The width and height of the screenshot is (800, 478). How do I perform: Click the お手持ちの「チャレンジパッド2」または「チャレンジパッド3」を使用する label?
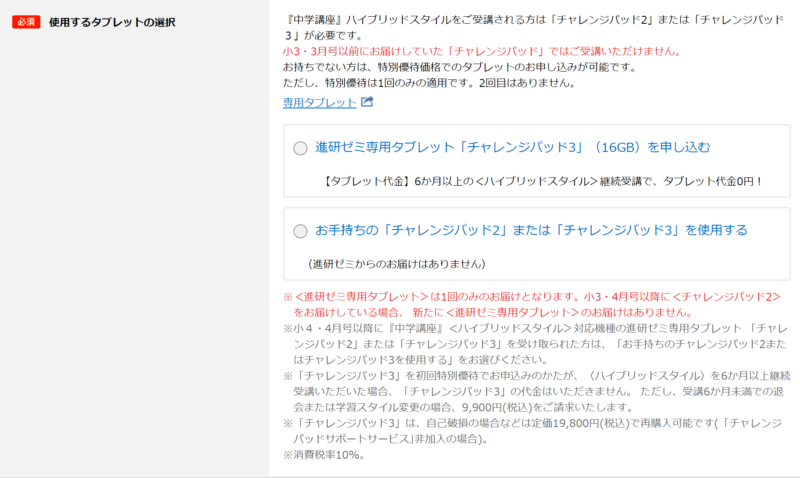(531, 230)
